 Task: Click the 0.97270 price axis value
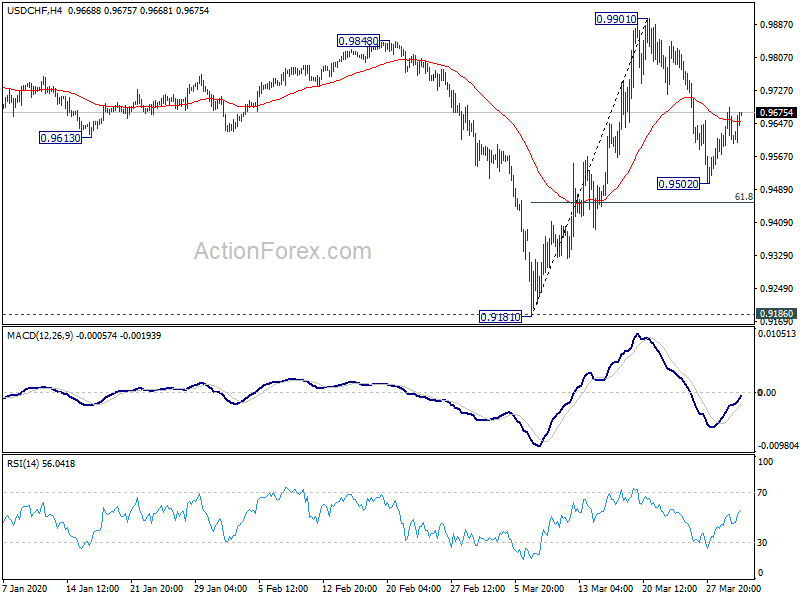[x=777, y=91]
